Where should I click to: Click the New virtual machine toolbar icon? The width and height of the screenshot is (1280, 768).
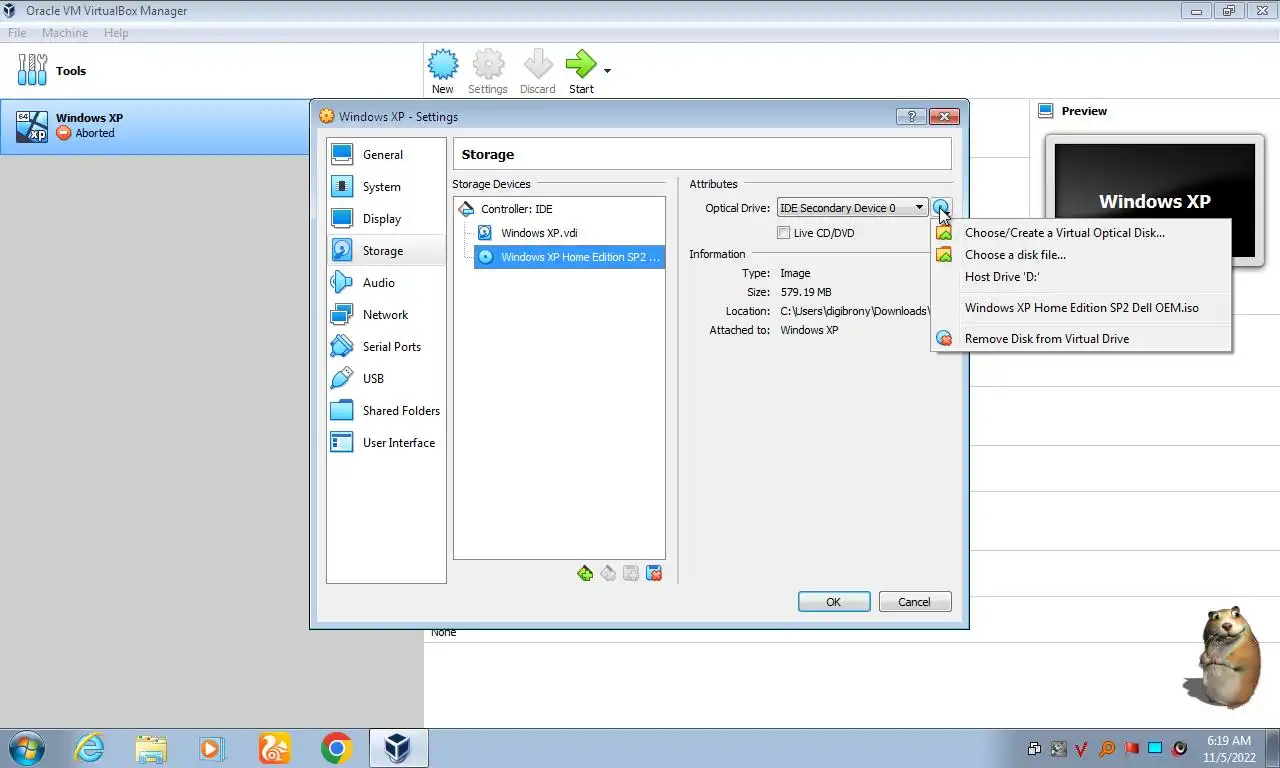(443, 65)
